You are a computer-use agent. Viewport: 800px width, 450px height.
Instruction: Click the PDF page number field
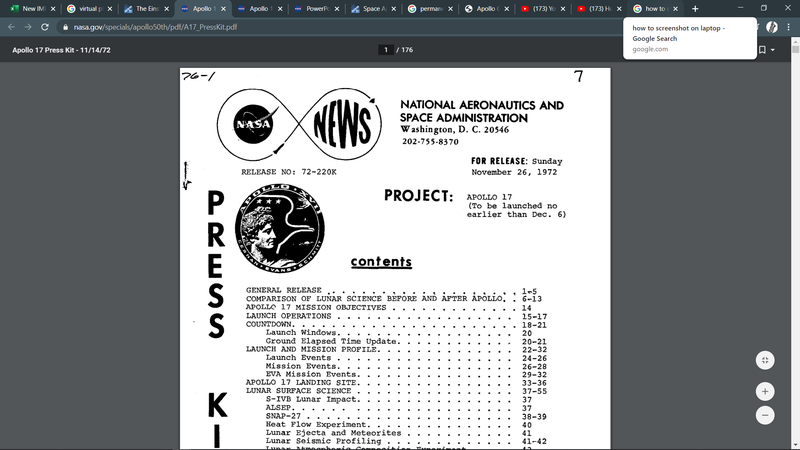pyautogui.click(x=386, y=50)
